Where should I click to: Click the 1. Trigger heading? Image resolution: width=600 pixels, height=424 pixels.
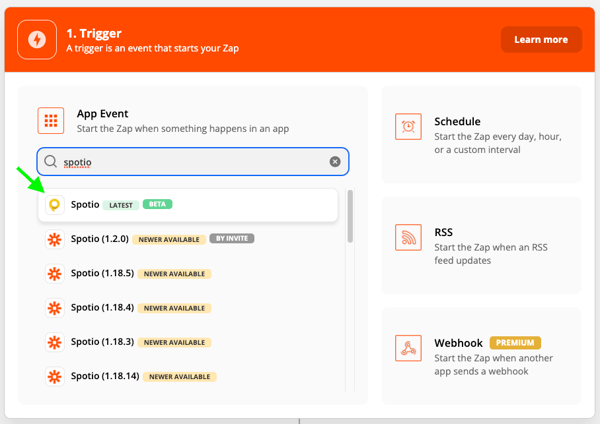pos(94,34)
